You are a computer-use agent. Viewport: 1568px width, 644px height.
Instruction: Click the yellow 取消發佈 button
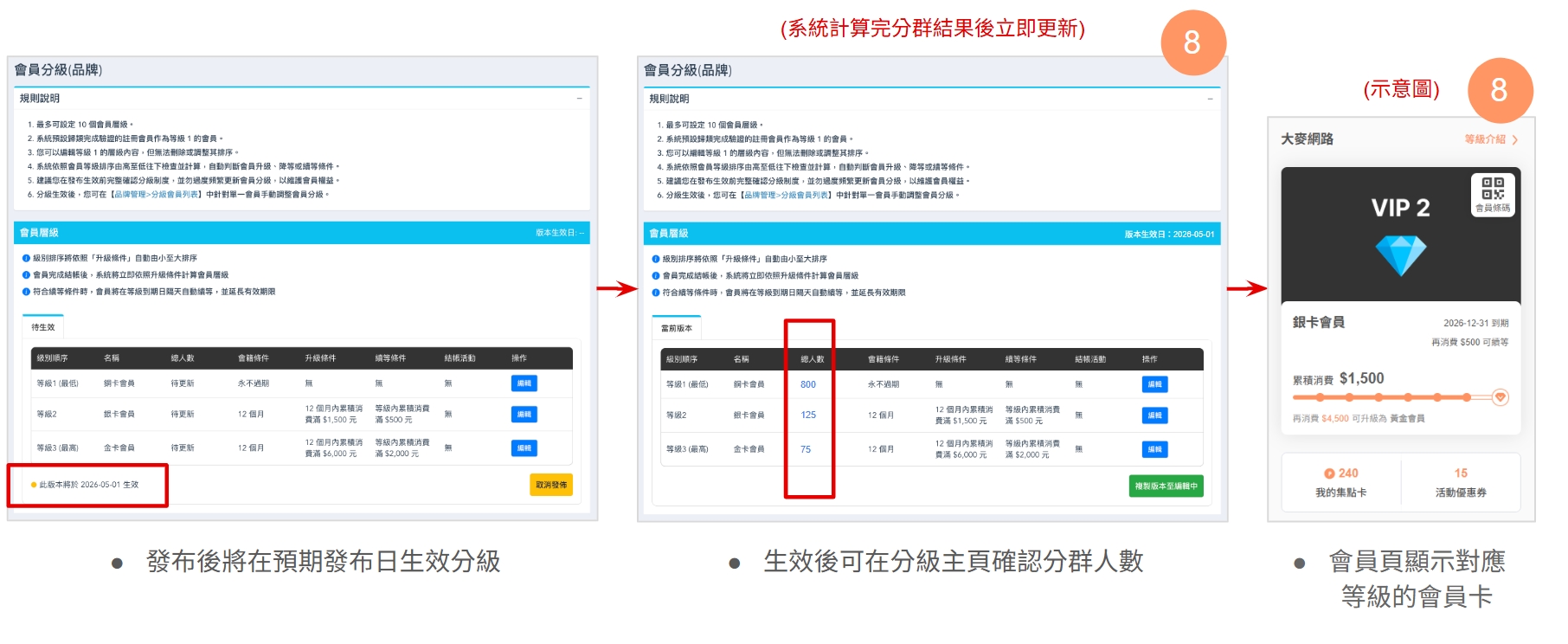tap(550, 485)
